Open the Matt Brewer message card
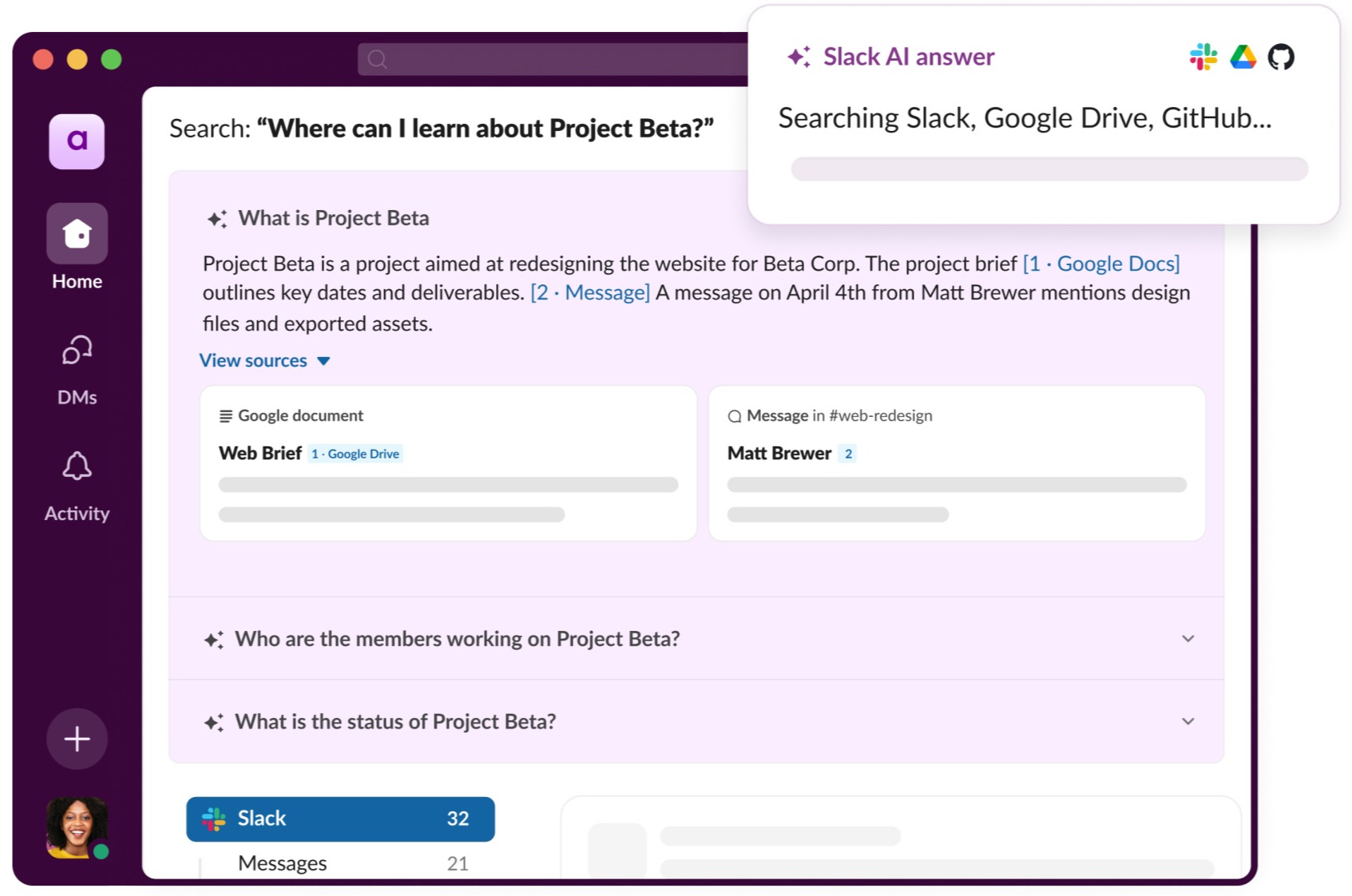The image size is (1352, 896). pyautogui.click(x=956, y=463)
